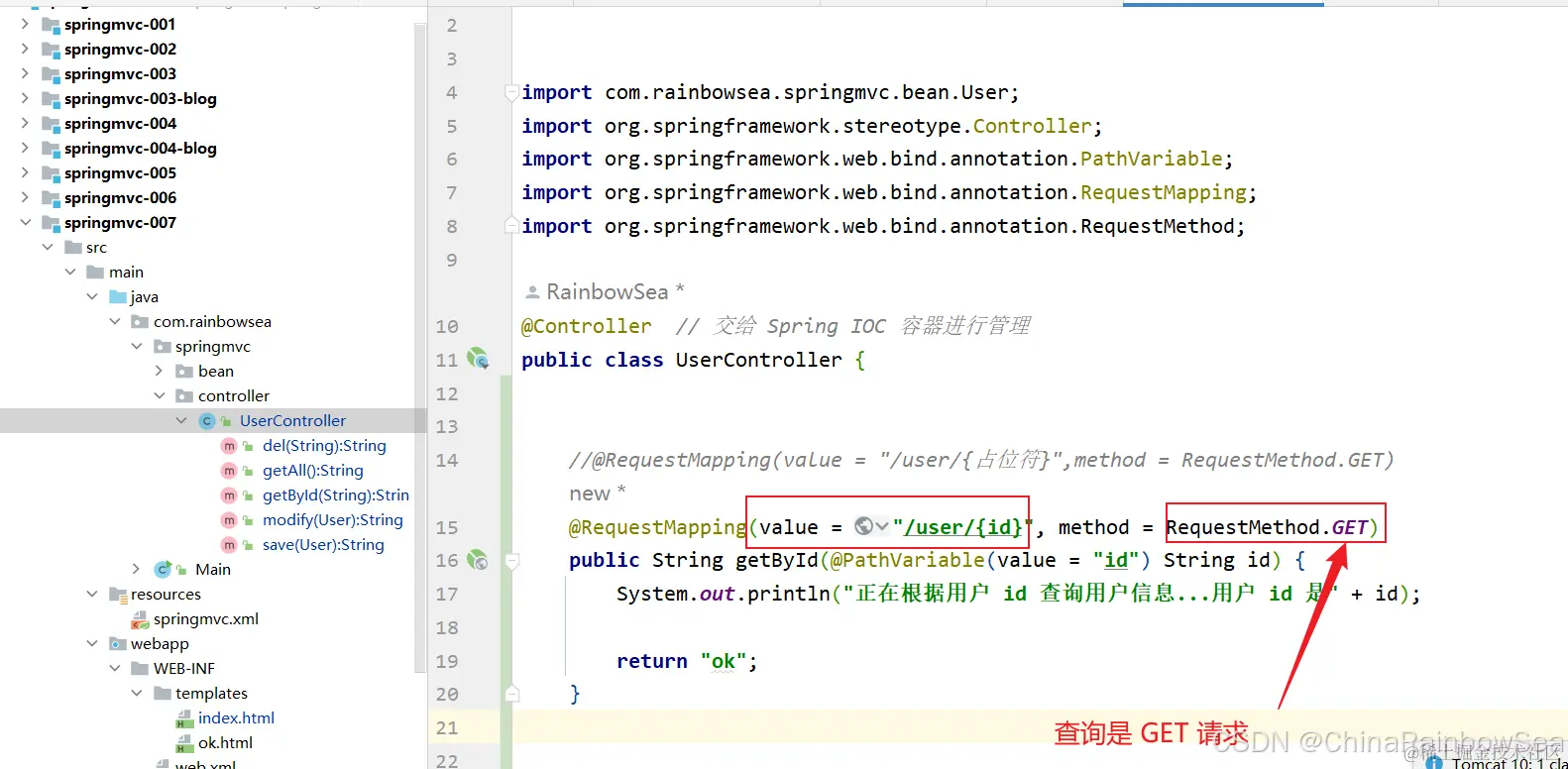This screenshot has width=1568, height=769.
Task: Click the "new *" author hint above getById
Action: coord(597,494)
